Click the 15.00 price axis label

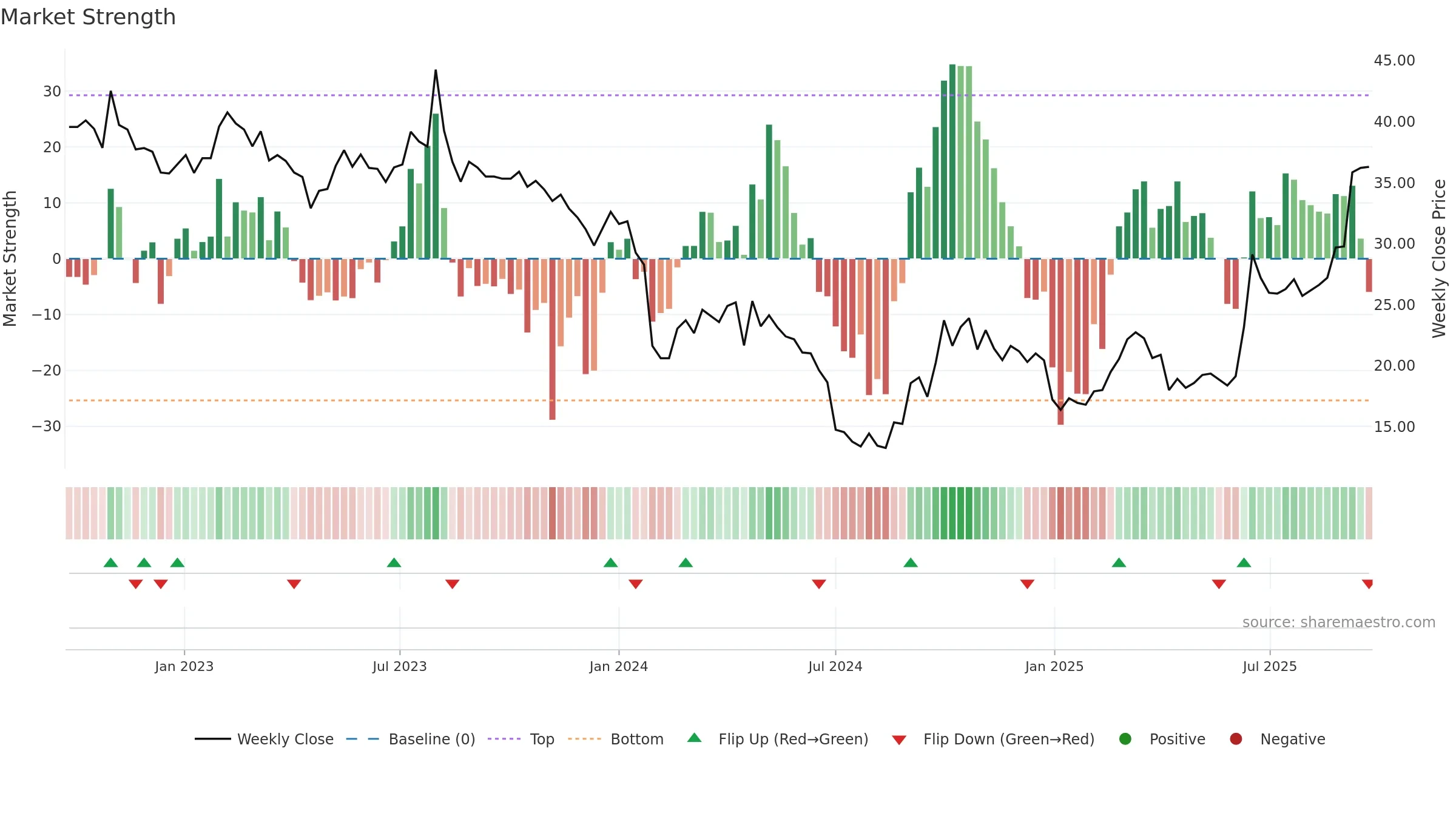point(1394,427)
